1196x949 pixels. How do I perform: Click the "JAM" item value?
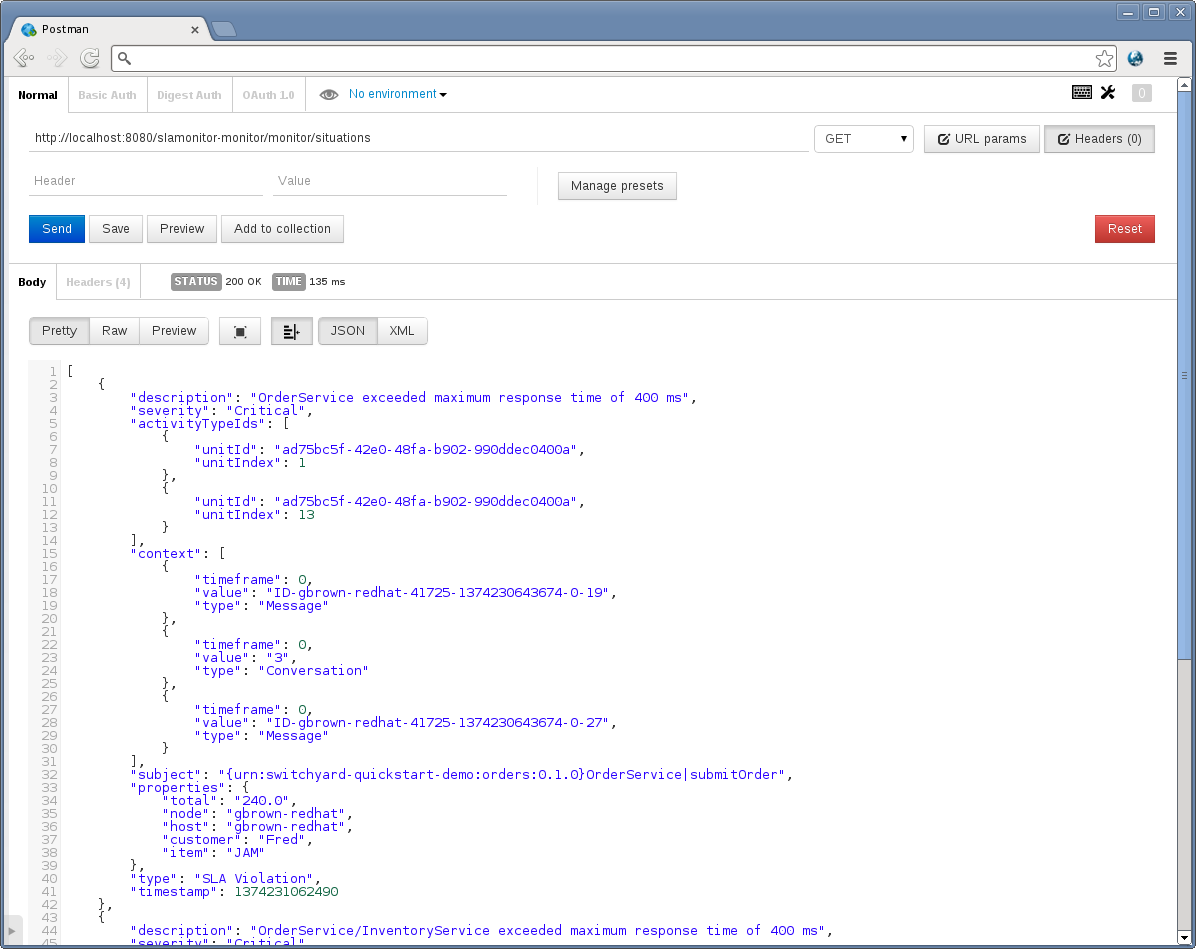click(246, 853)
